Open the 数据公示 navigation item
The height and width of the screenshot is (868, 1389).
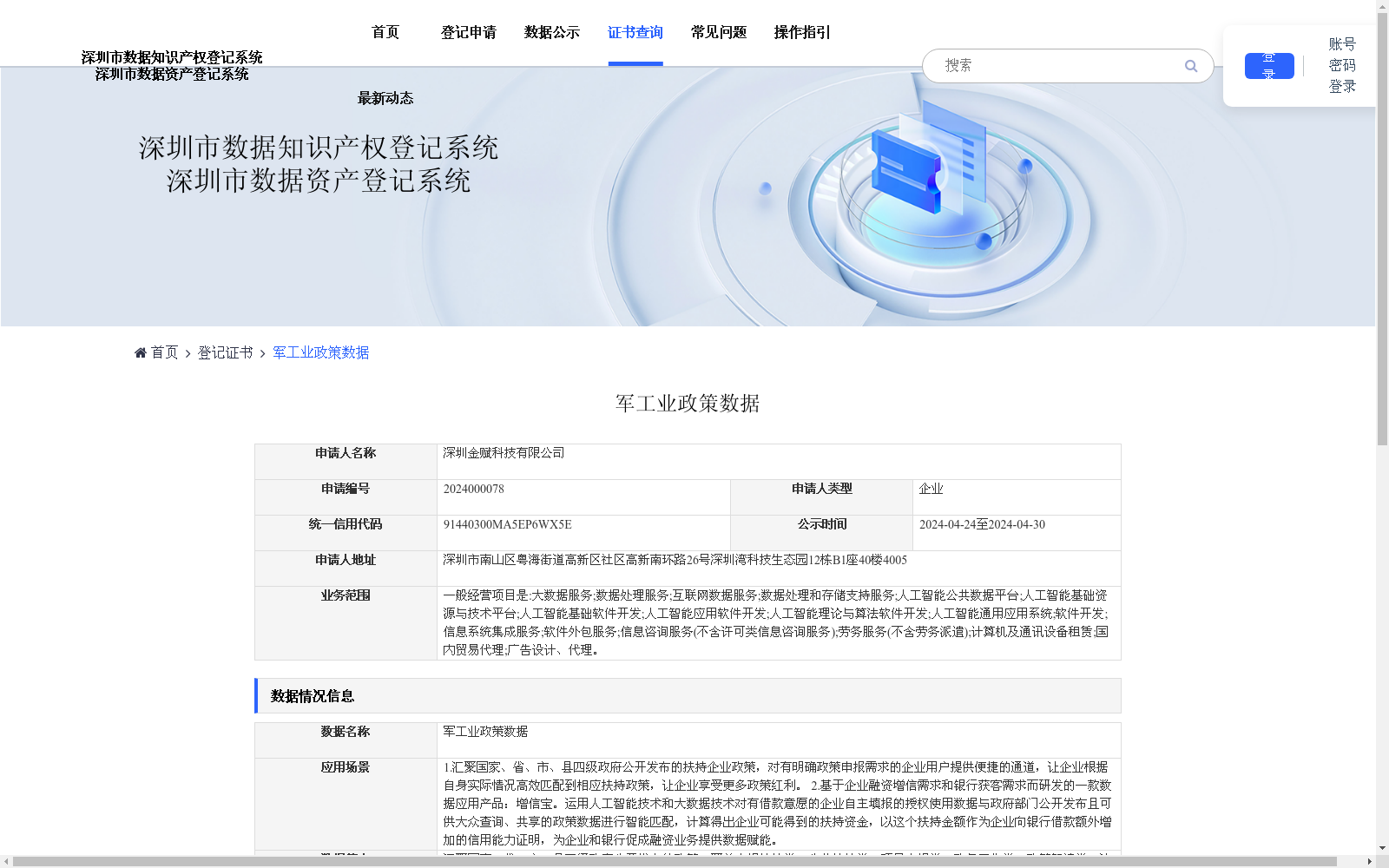pyautogui.click(x=552, y=32)
